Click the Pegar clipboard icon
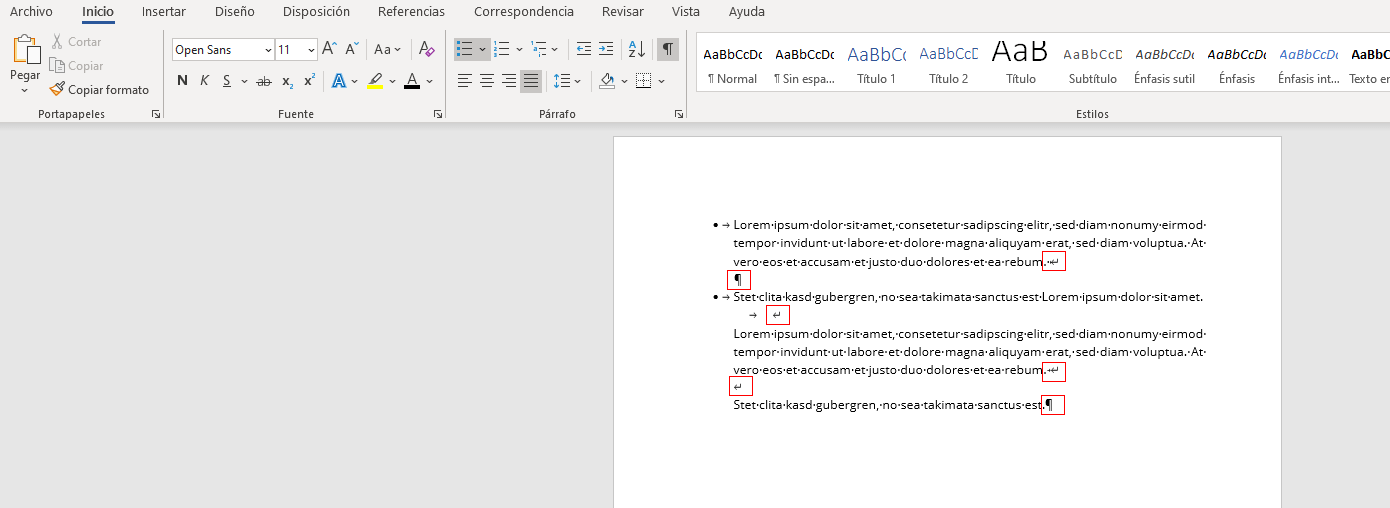The height and width of the screenshot is (508, 1390). point(25,50)
